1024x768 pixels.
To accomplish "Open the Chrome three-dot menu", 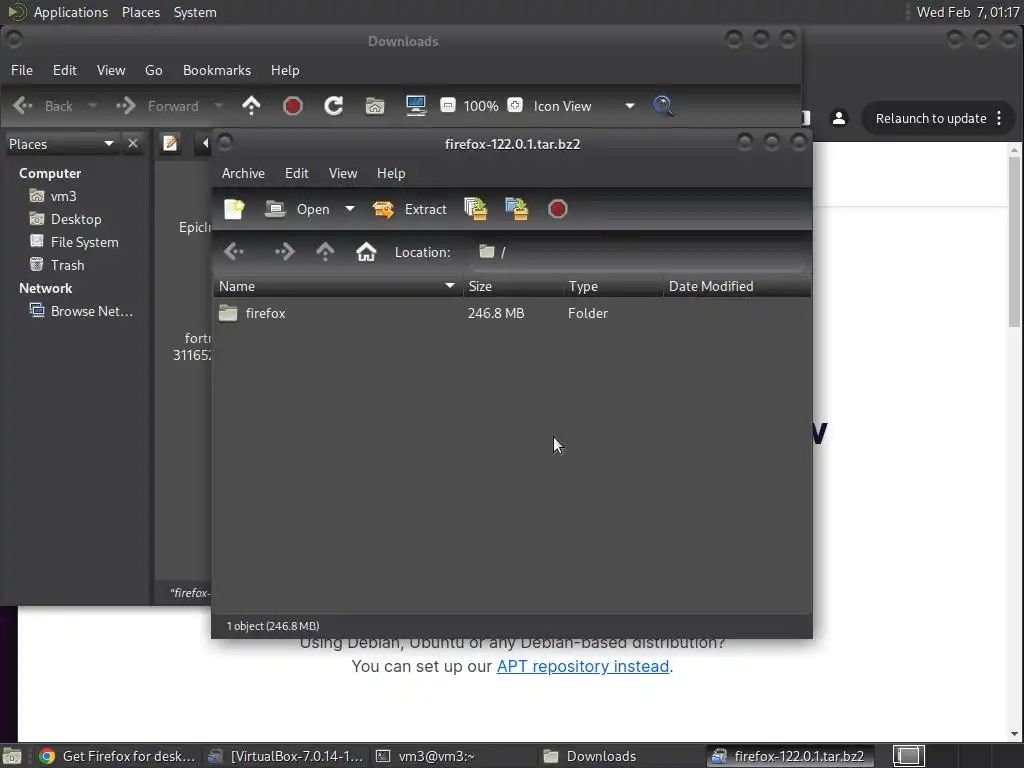I will click(x=999, y=118).
